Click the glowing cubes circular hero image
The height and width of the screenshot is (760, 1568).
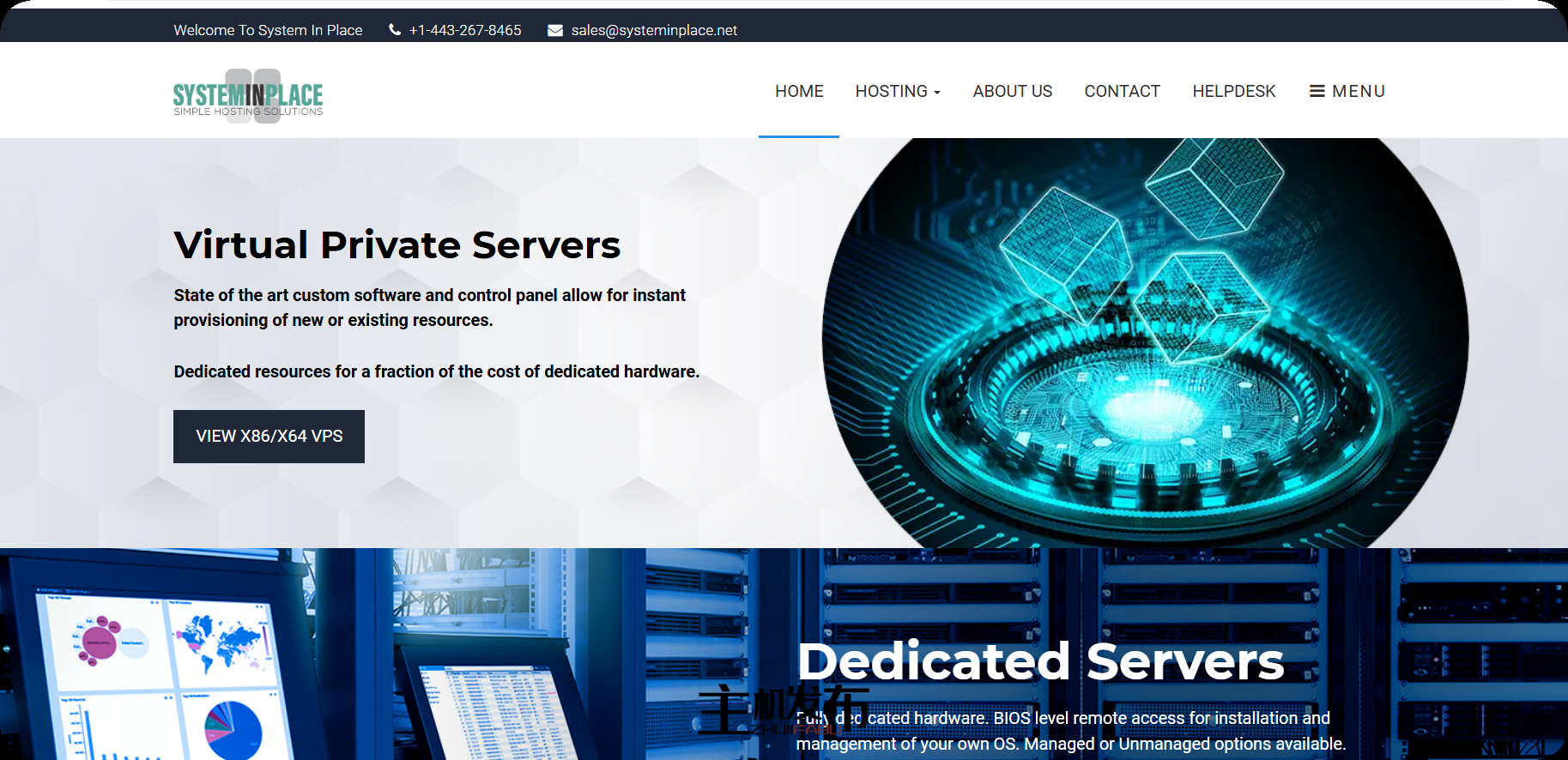pos(1145,343)
